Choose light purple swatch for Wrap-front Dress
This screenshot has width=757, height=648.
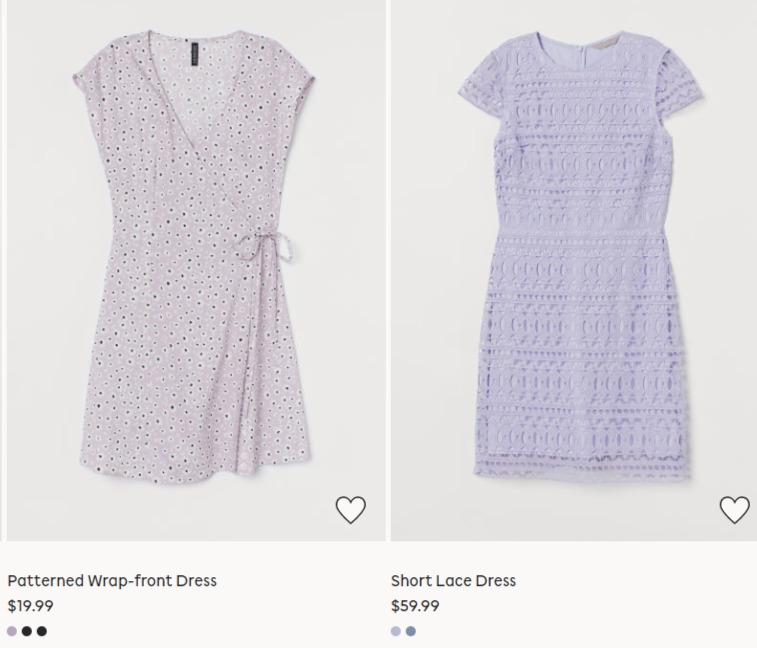12,631
